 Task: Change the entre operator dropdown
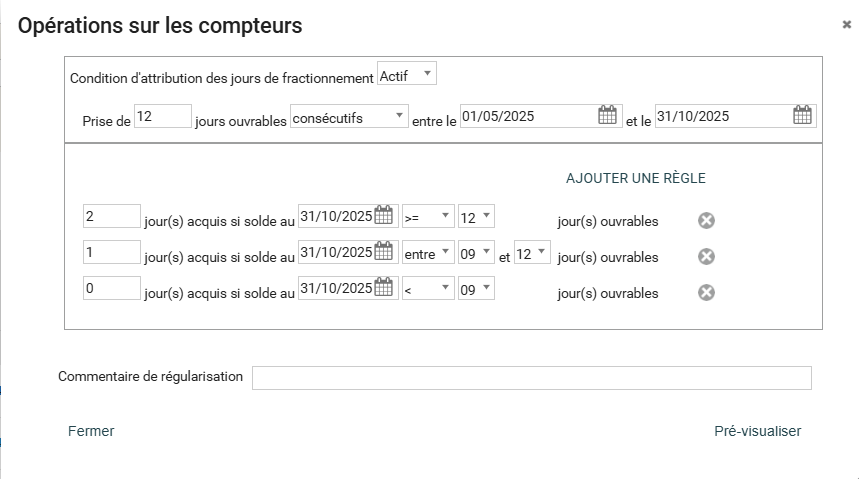[428, 254]
